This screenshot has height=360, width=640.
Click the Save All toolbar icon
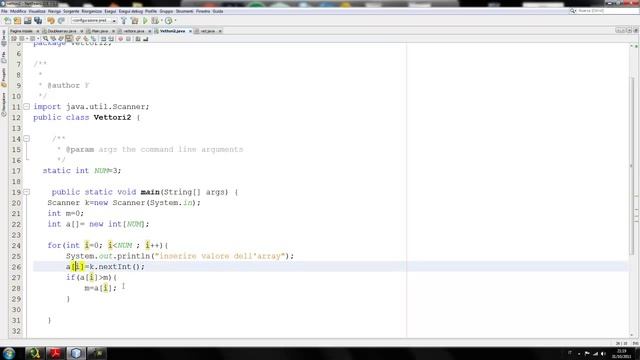38,20
